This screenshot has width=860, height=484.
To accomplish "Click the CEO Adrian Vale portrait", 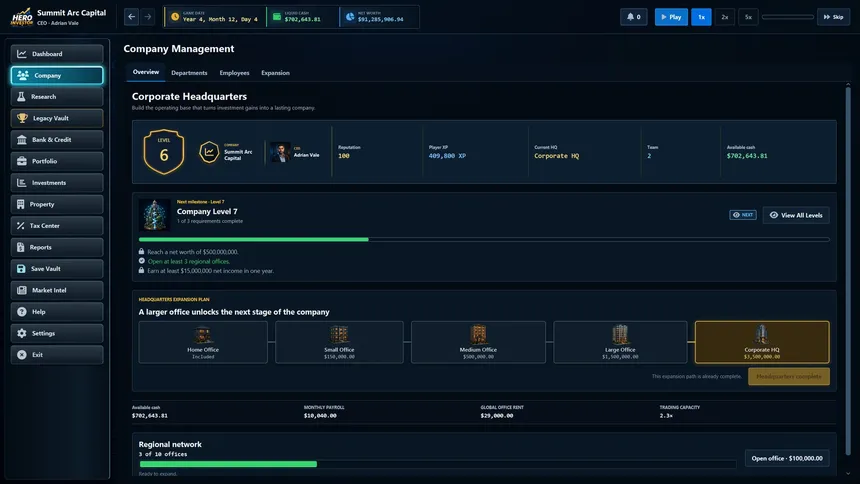I will [x=280, y=152].
